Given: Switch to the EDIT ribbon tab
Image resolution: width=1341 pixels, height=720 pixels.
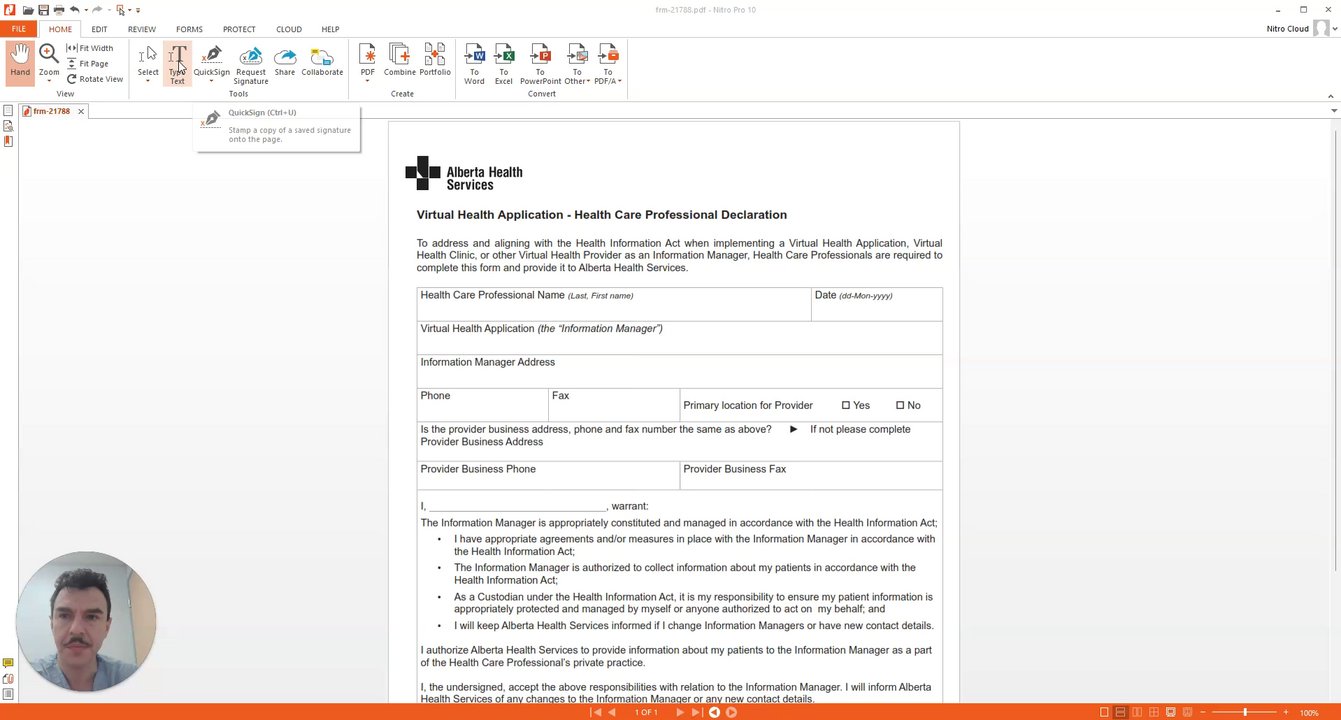Looking at the screenshot, I should click(x=99, y=29).
